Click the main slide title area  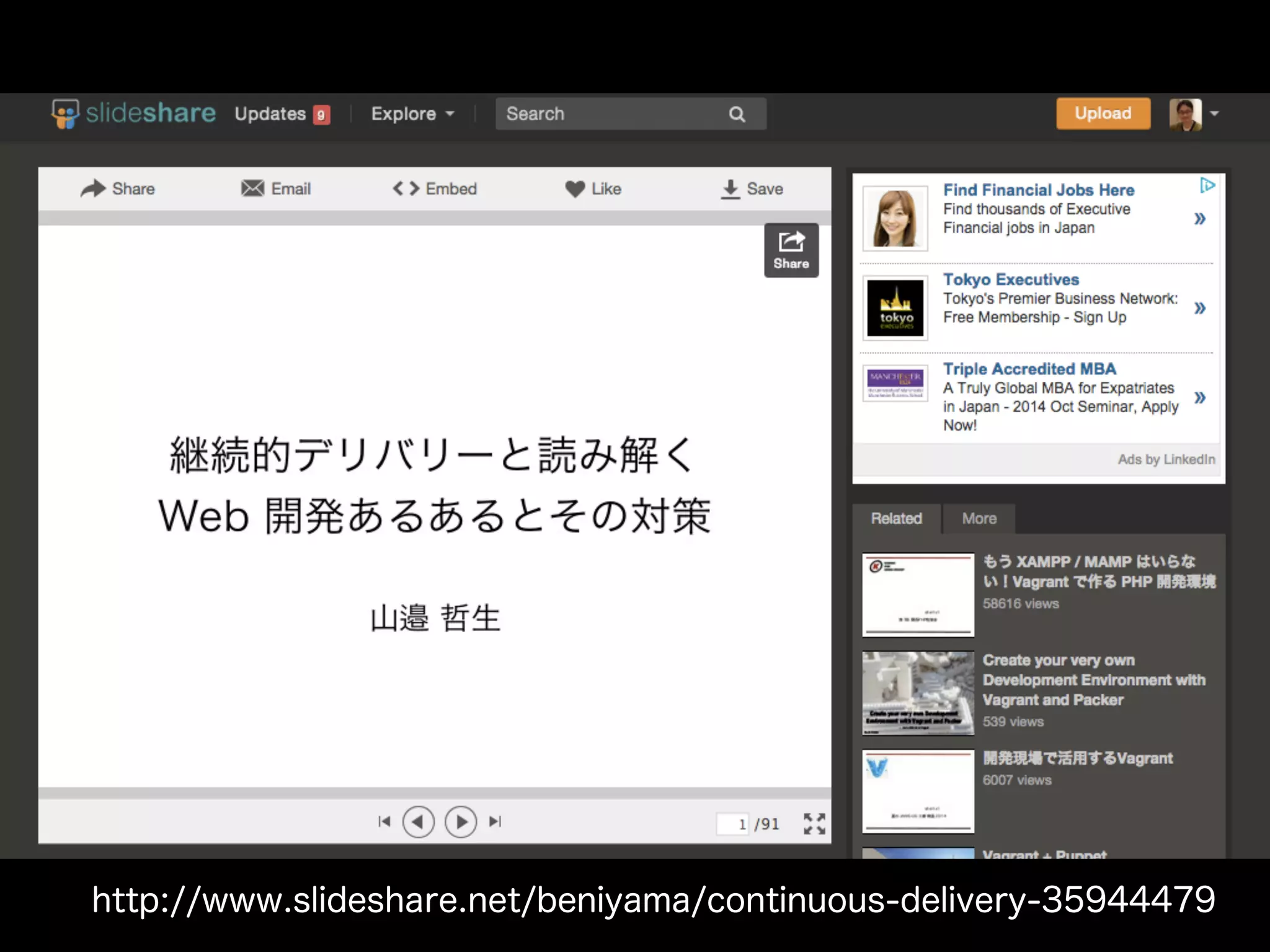[435, 485]
